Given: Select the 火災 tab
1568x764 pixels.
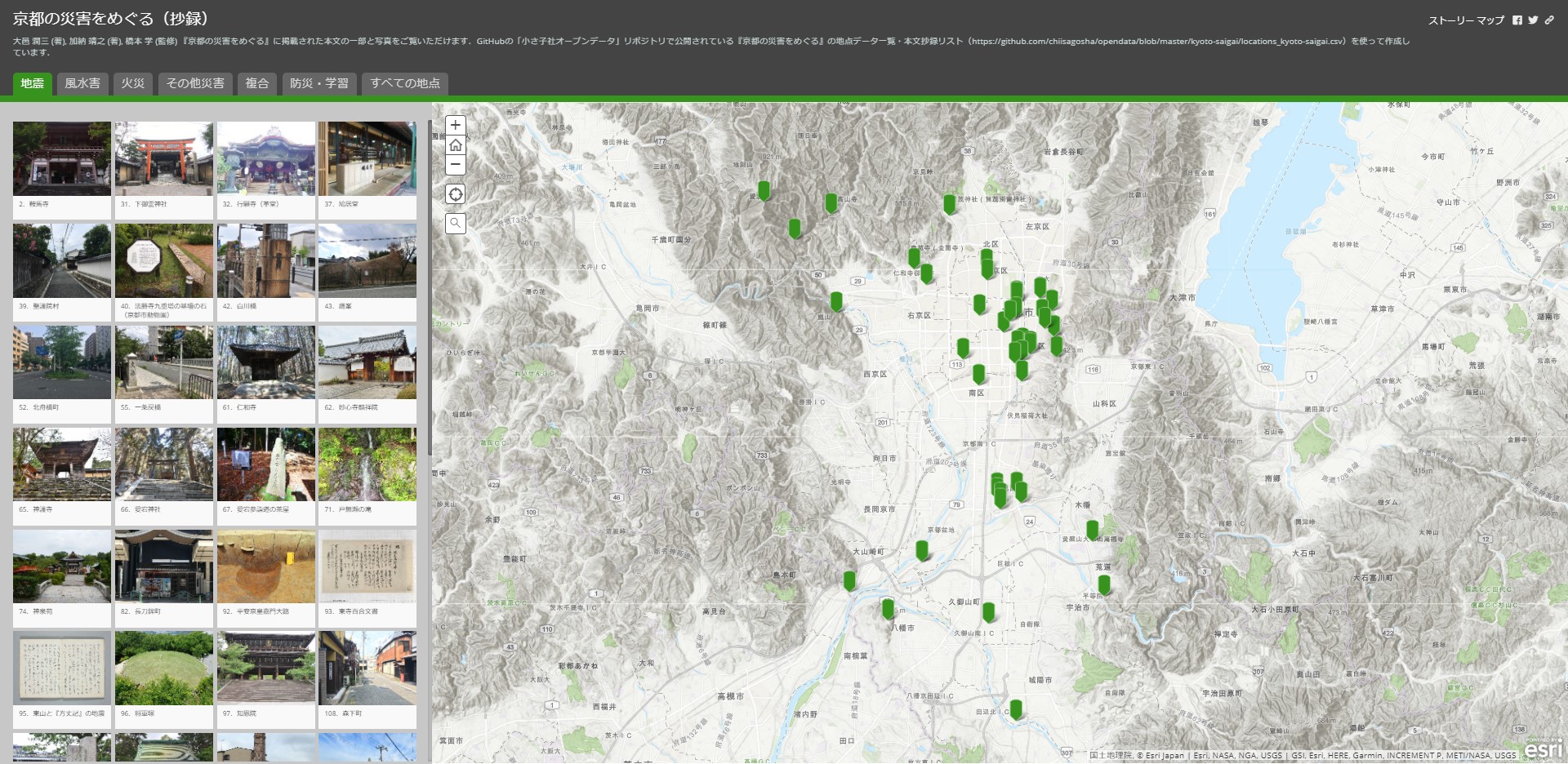Looking at the screenshot, I should (133, 83).
